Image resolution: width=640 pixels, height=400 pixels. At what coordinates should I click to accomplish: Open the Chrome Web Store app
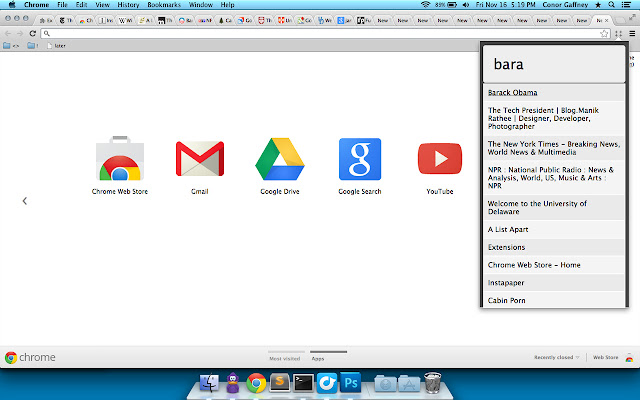pyautogui.click(x=119, y=161)
